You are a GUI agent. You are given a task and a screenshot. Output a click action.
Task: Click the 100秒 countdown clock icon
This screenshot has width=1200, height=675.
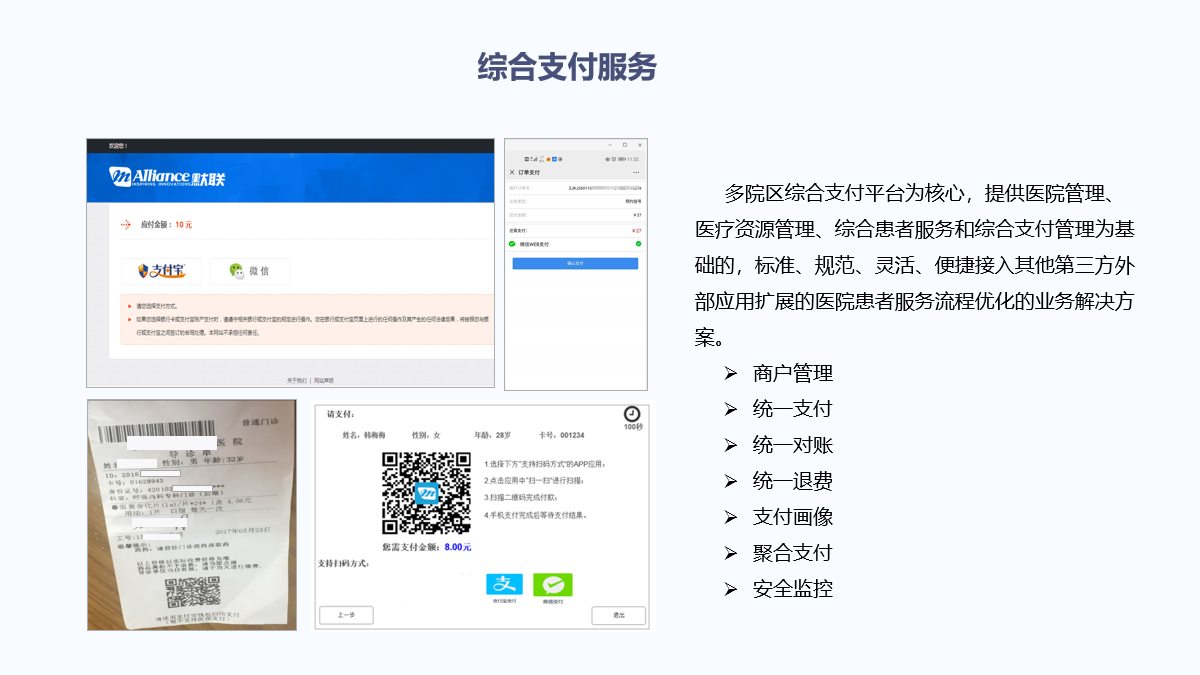(x=632, y=414)
